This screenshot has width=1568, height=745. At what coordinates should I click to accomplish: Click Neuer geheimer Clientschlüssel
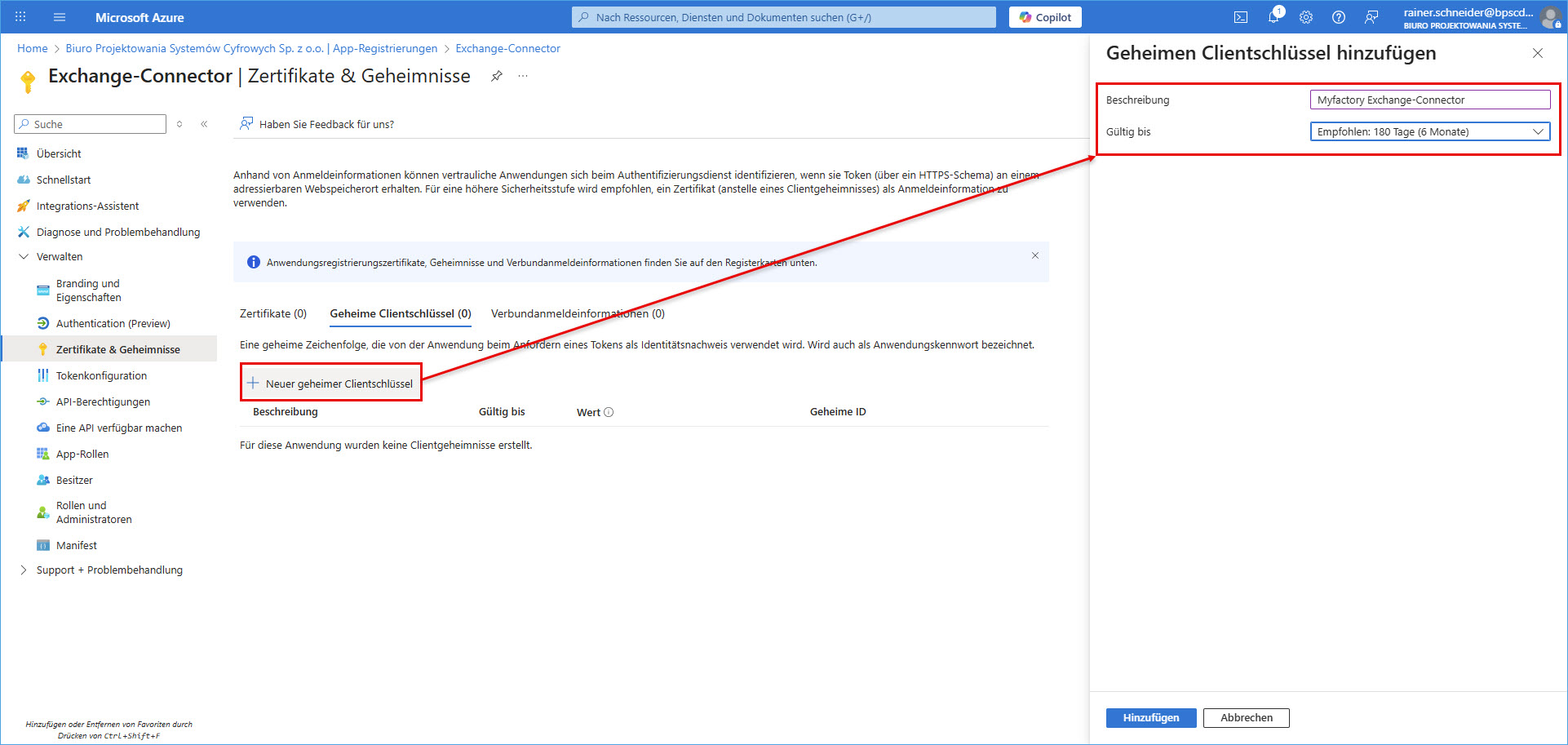[x=330, y=384]
